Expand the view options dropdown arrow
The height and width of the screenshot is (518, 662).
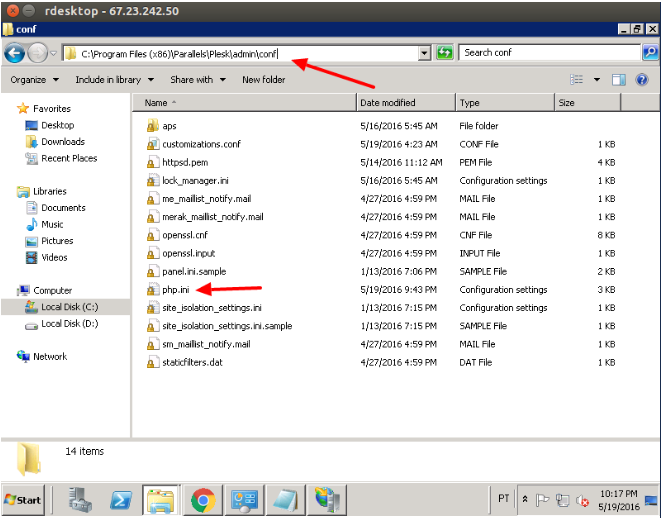coord(597,79)
